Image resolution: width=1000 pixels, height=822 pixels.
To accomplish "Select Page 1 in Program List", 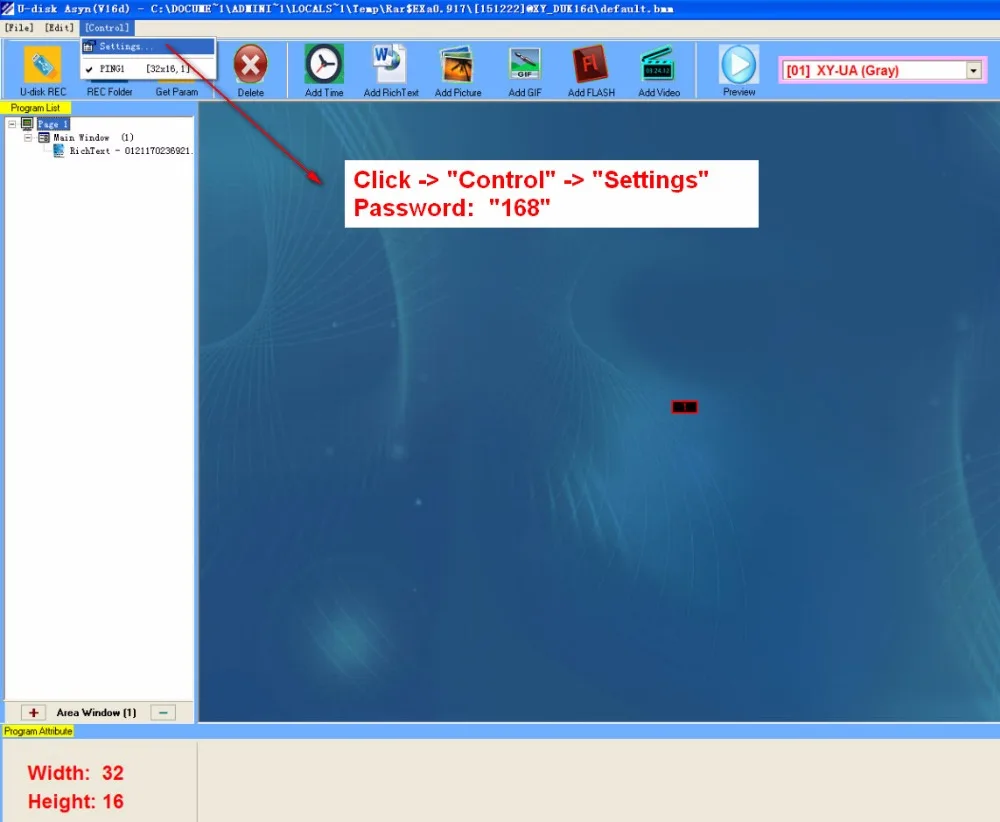I will 52,124.
